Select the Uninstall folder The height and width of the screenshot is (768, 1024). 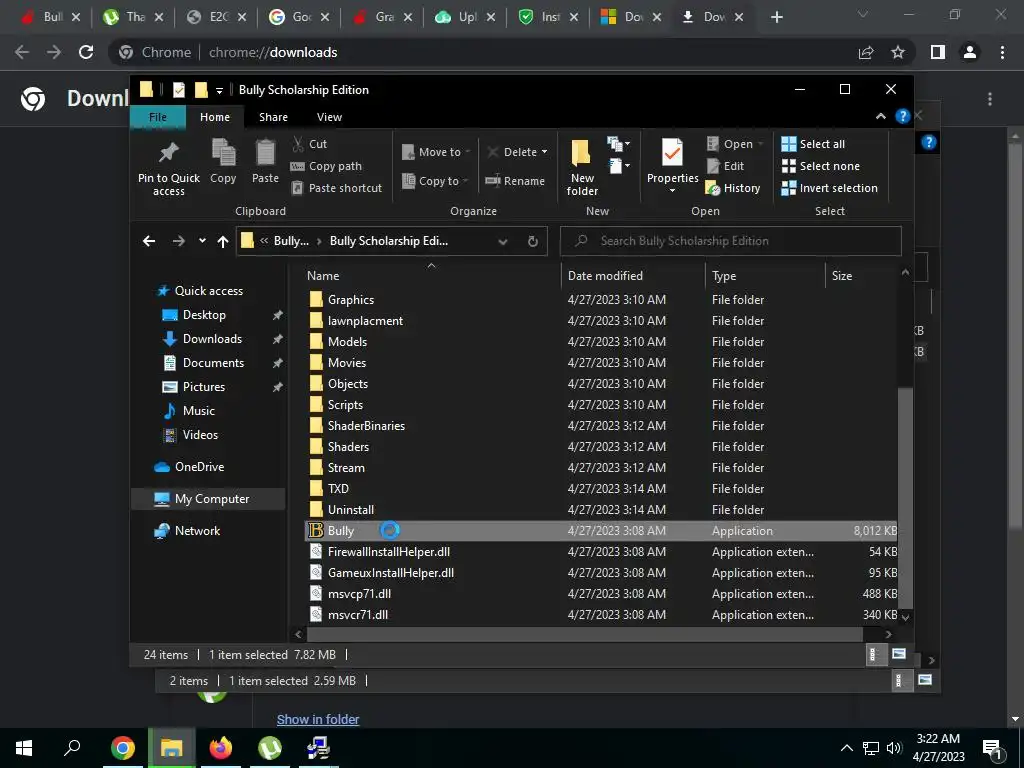tap(601, 509)
